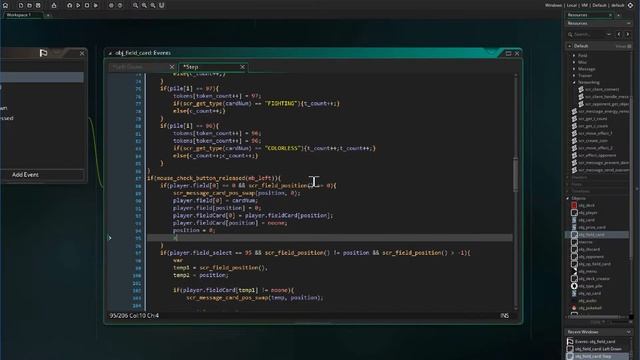Select the highlighted event row in the events list
Viewport: 640px width, 360px height.
point(42,77)
